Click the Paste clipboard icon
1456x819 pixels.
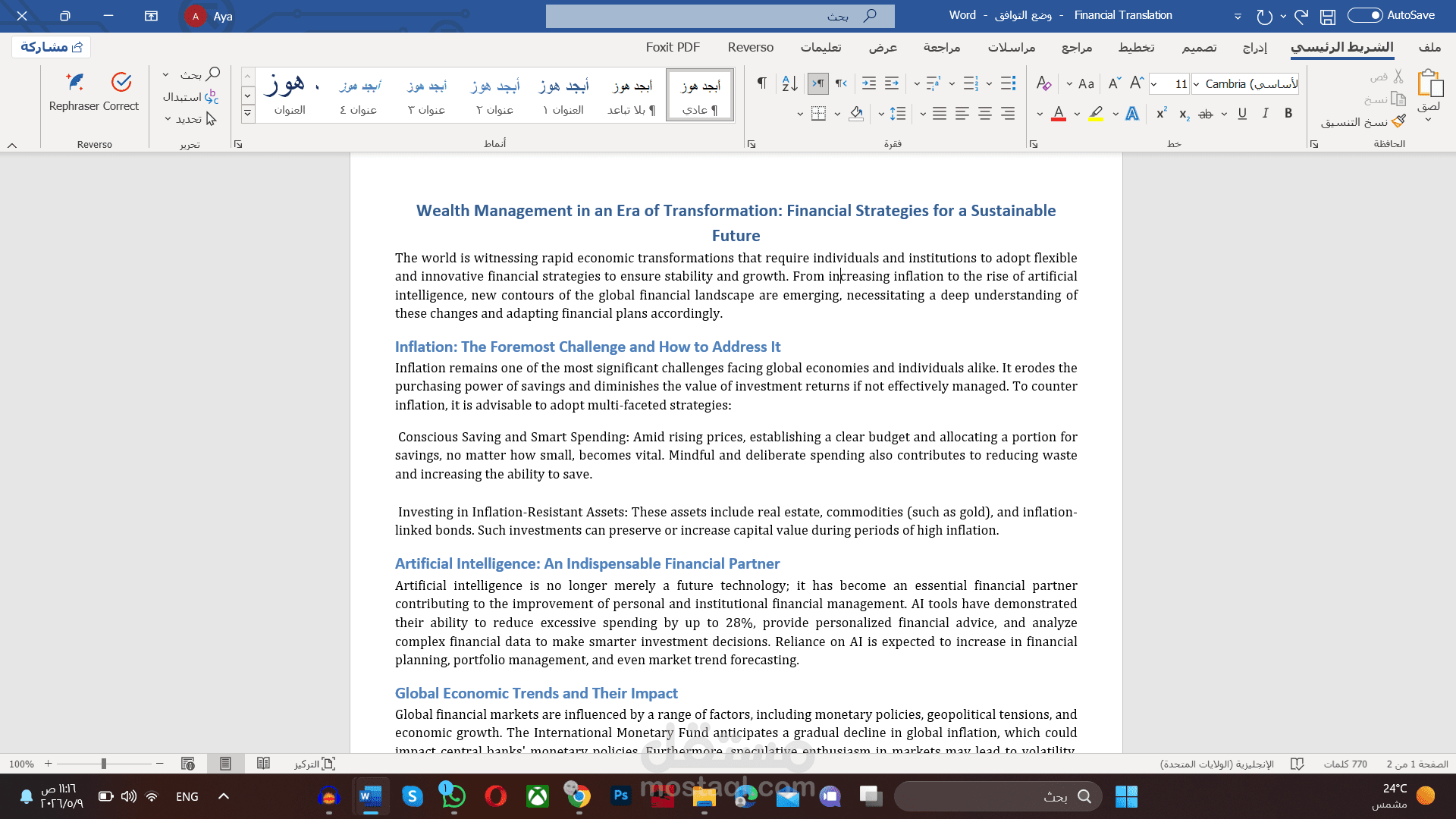click(x=1430, y=83)
